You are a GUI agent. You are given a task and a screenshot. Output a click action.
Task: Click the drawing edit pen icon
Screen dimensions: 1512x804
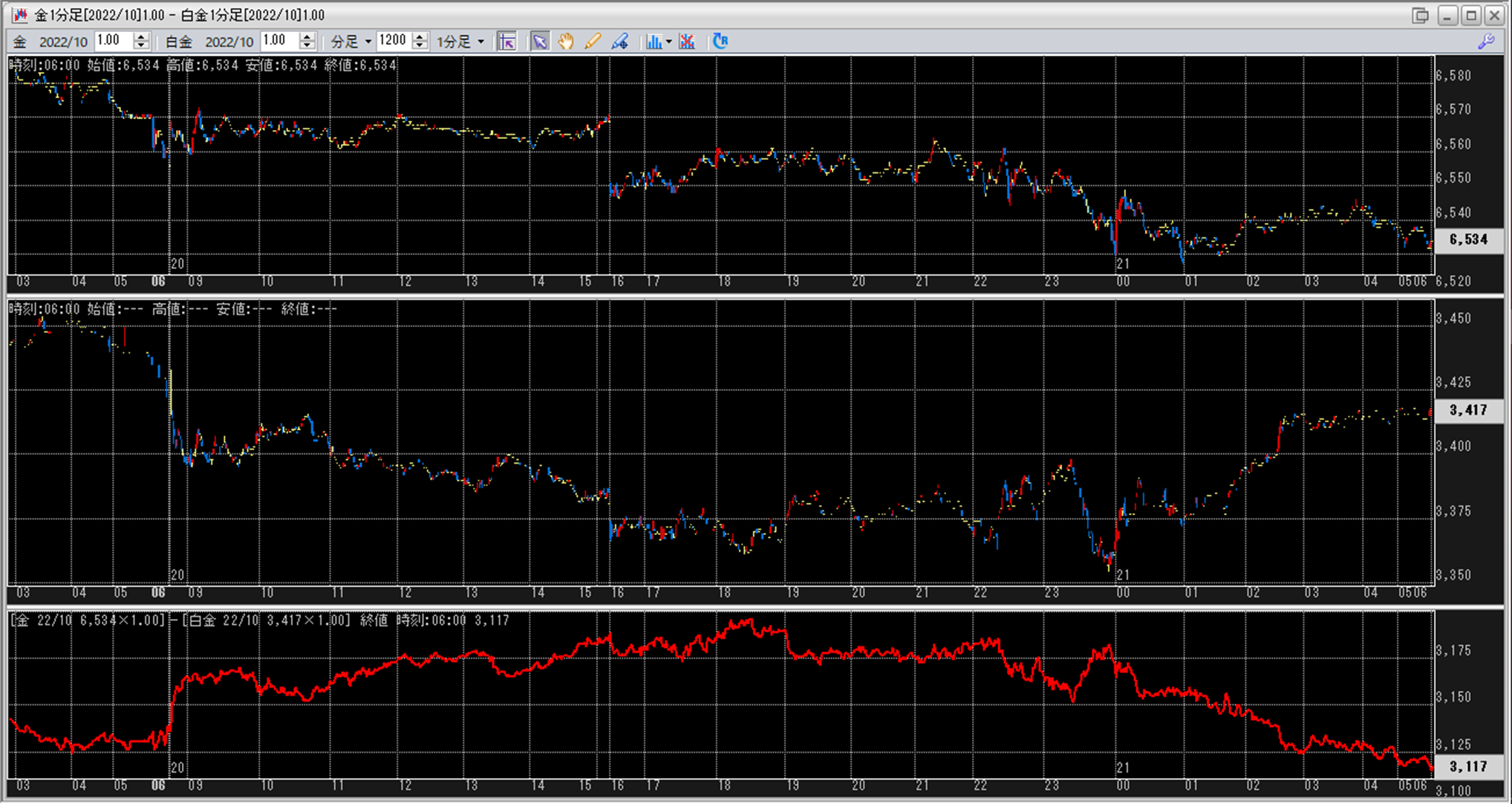click(x=620, y=42)
